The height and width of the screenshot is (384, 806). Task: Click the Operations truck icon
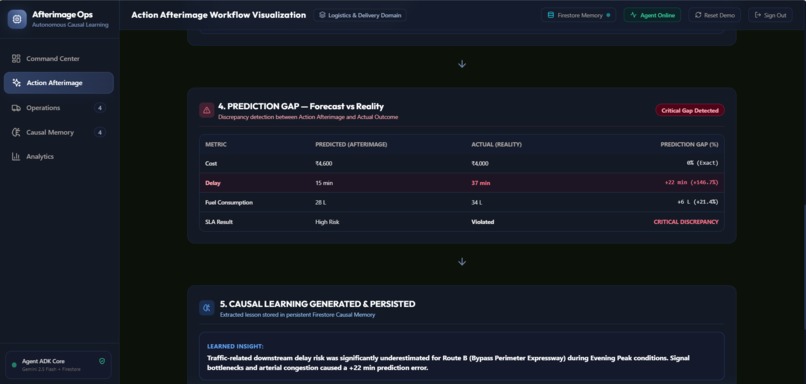pyautogui.click(x=16, y=108)
